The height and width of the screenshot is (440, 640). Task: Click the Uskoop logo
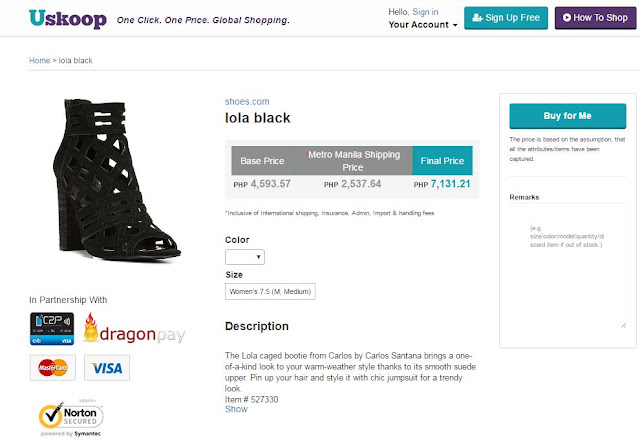(68, 18)
